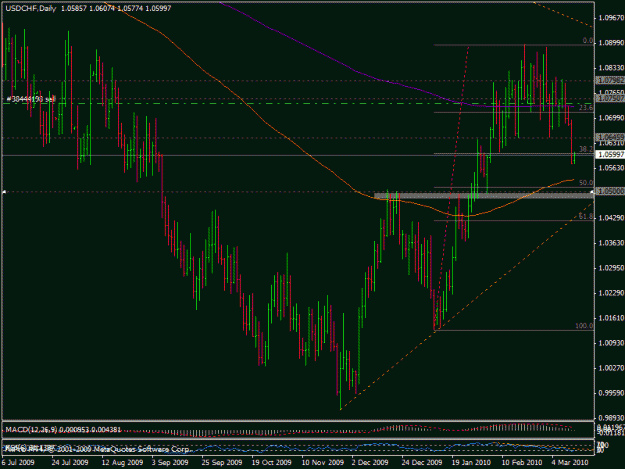Select the 50.0 Fibonacci level label

pos(586,183)
